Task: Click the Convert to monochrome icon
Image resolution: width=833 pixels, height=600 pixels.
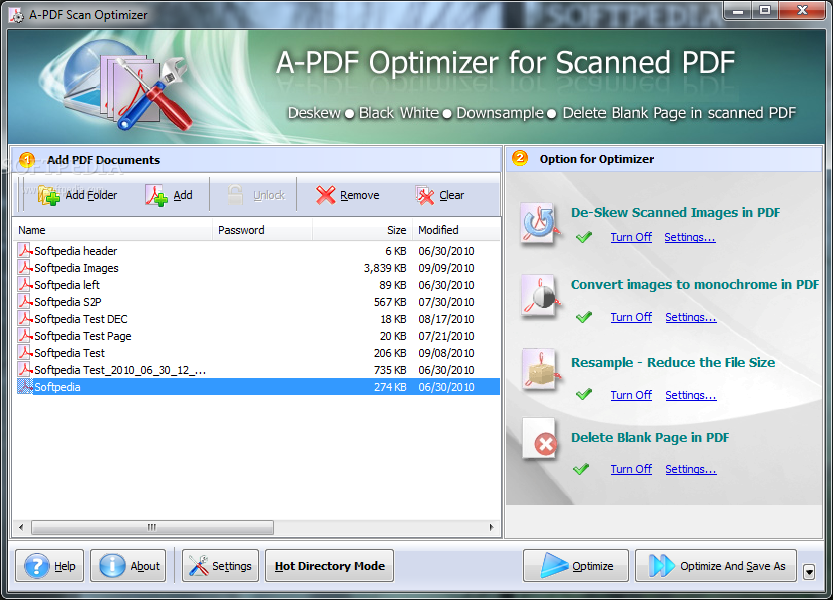Action: click(540, 296)
